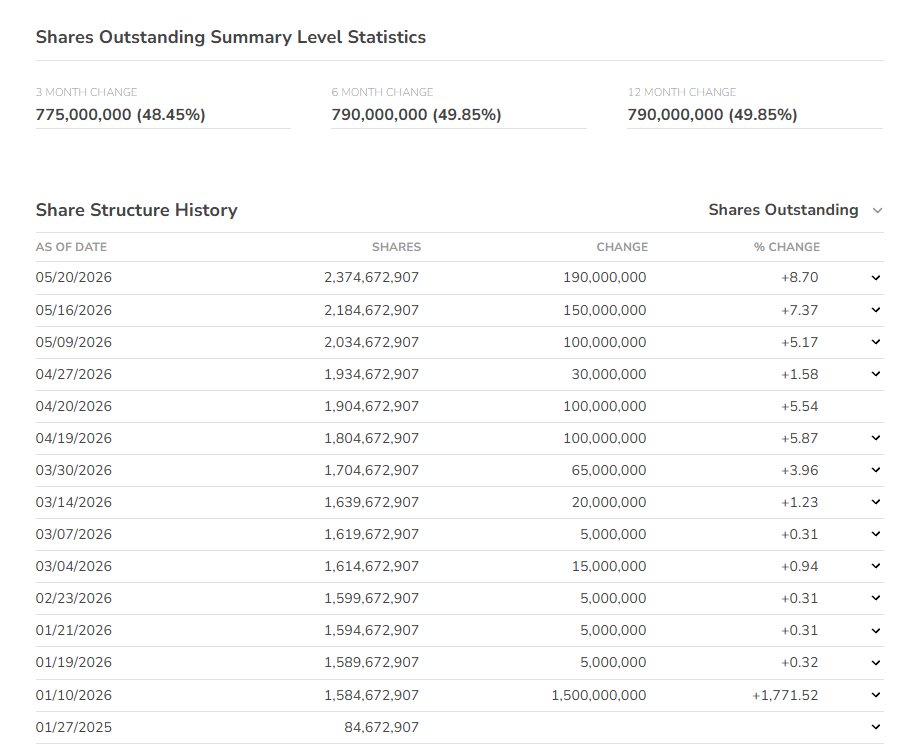The height and width of the screenshot is (750, 911).
Task: Click the date 05/09/2026
Action: pyautogui.click(x=73, y=342)
